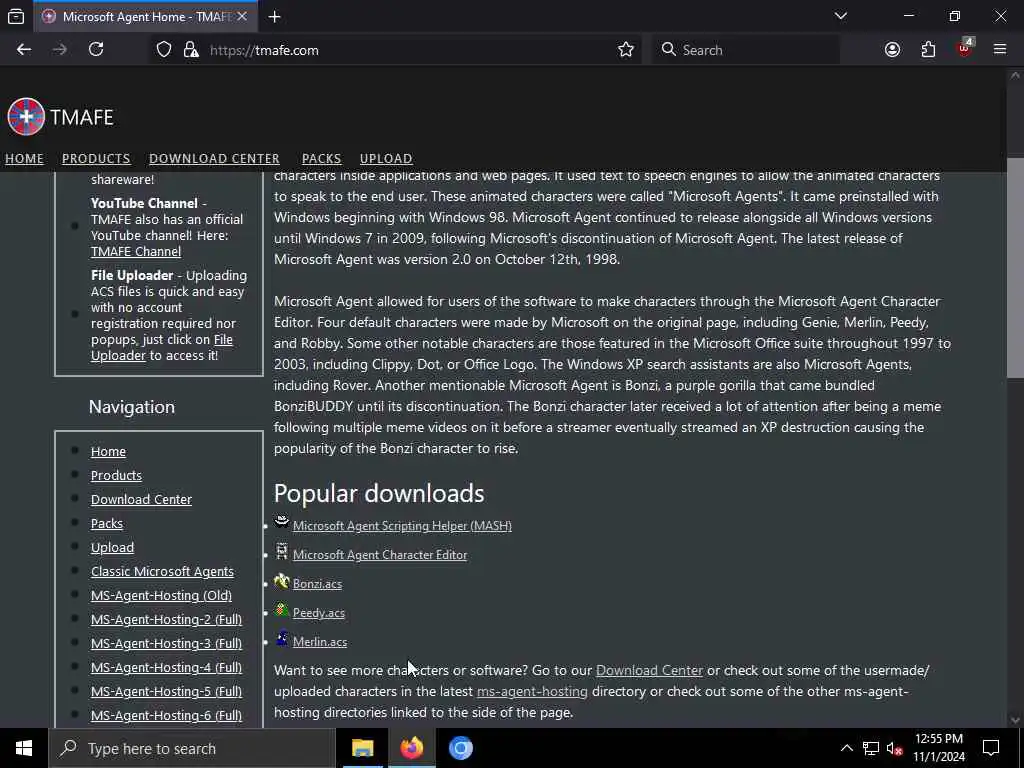Select the HOME menu item
The height and width of the screenshot is (768, 1024).
tap(24, 159)
